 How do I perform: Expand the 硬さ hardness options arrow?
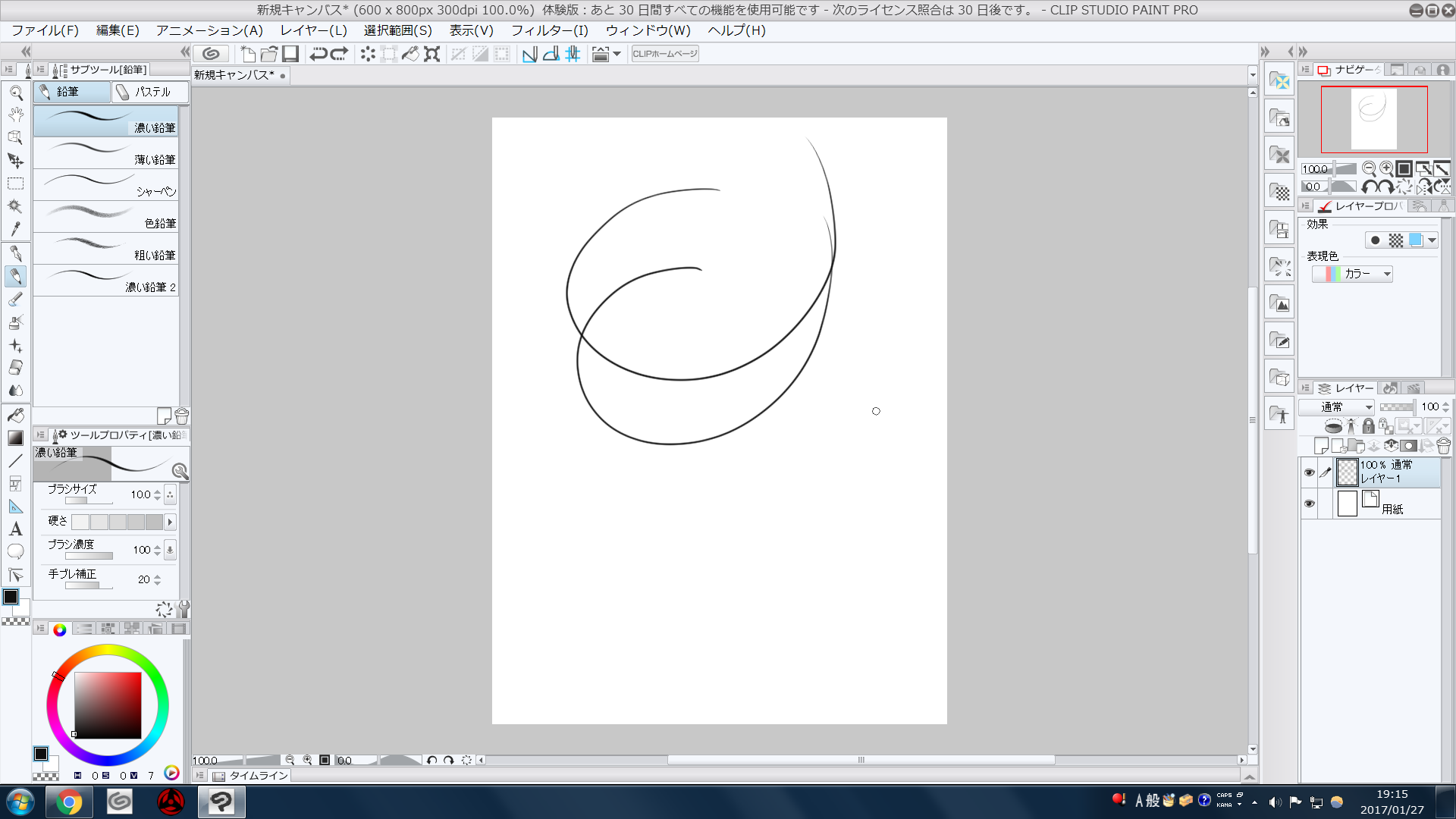tap(170, 522)
